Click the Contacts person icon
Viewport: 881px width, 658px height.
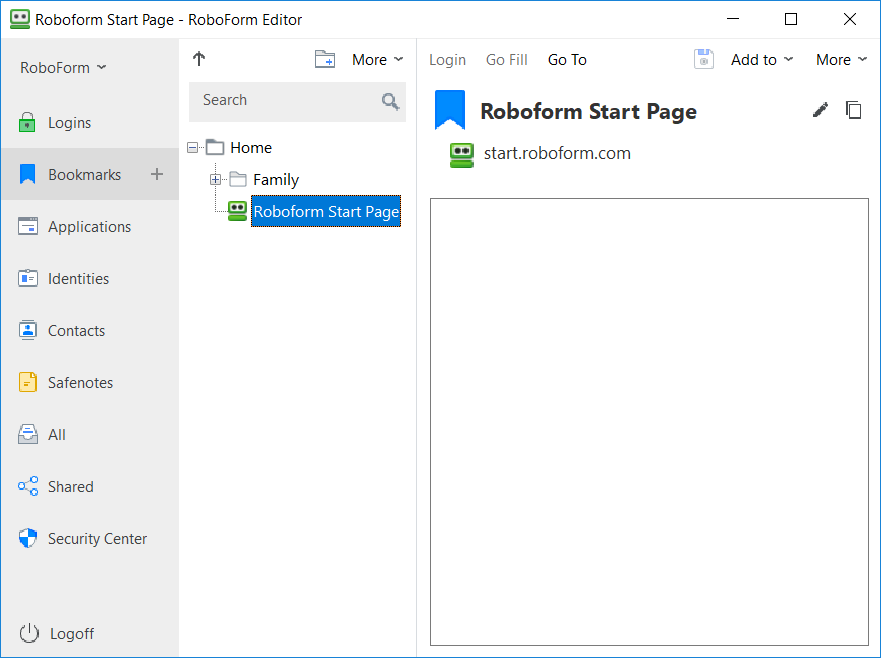pos(28,330)
